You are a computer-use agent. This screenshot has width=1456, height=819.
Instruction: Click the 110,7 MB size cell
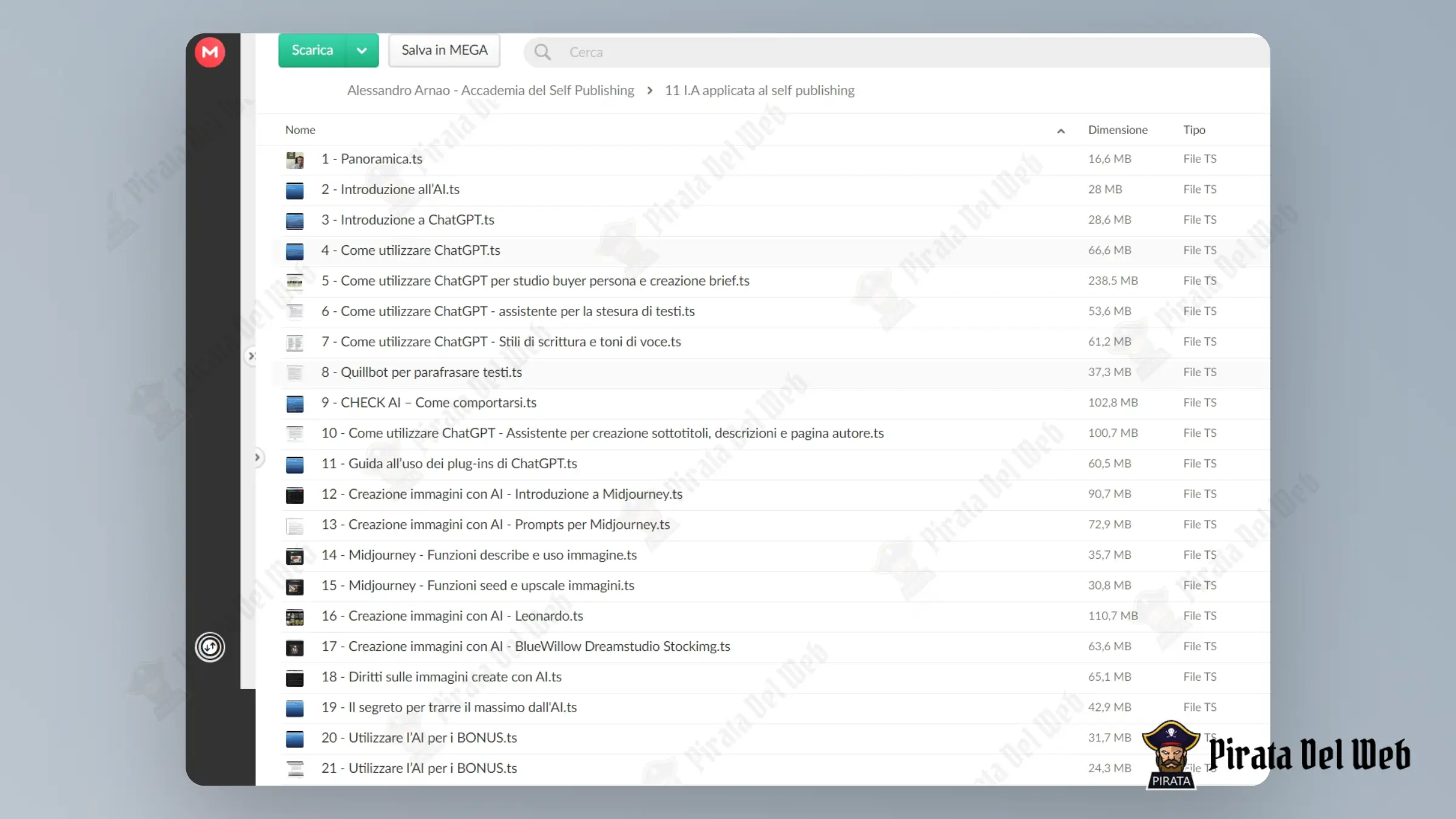(1113, 616)
